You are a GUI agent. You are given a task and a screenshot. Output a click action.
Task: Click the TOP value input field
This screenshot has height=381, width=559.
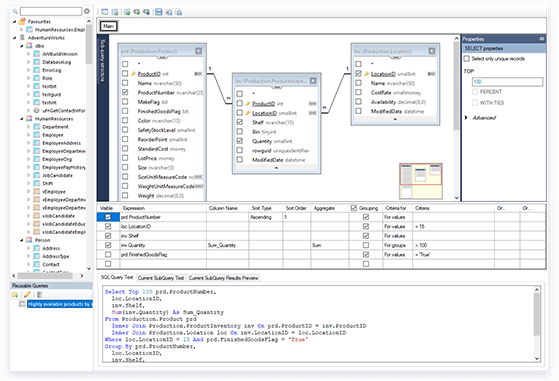507,82
